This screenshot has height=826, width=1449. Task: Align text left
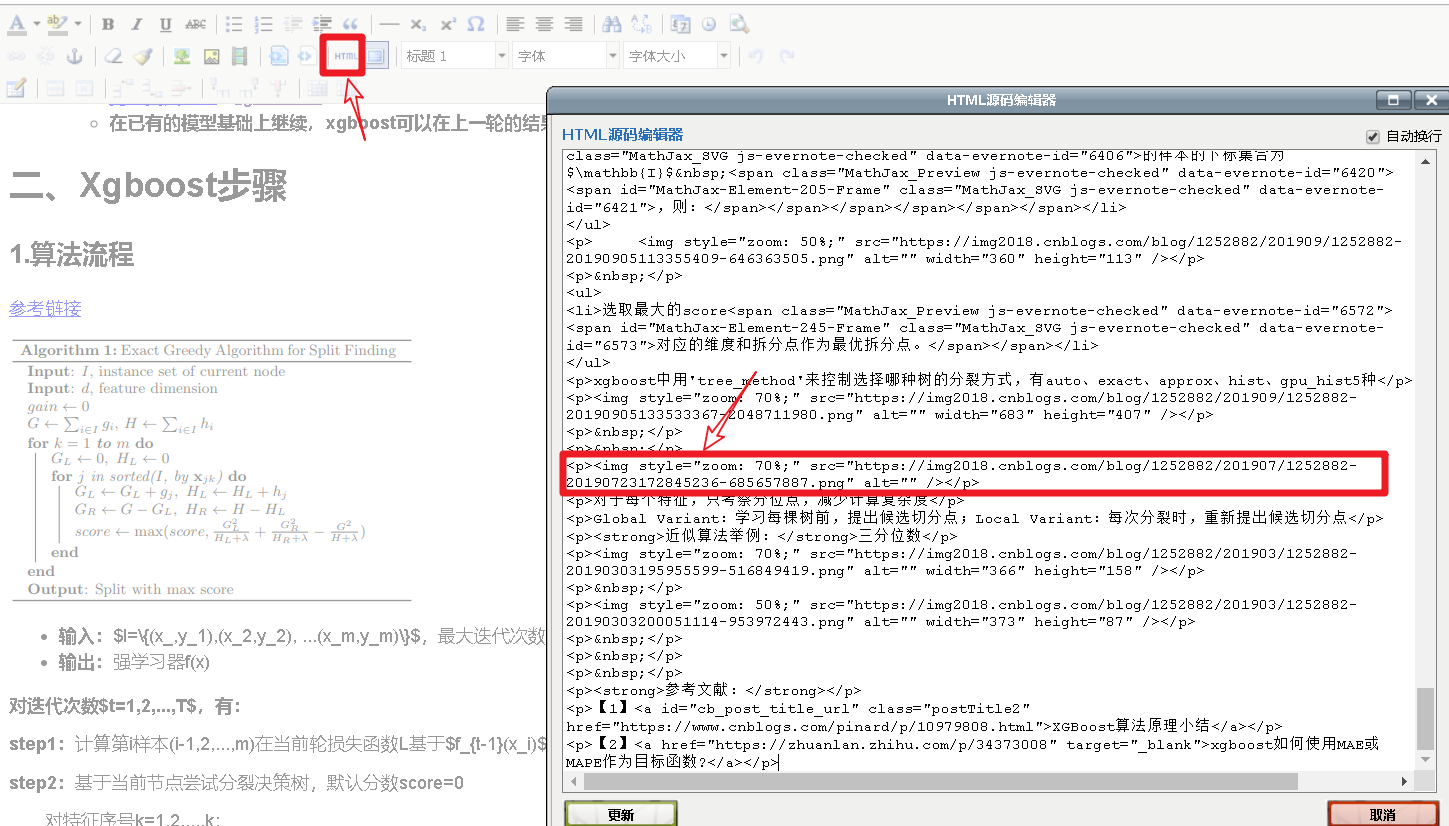514,24
